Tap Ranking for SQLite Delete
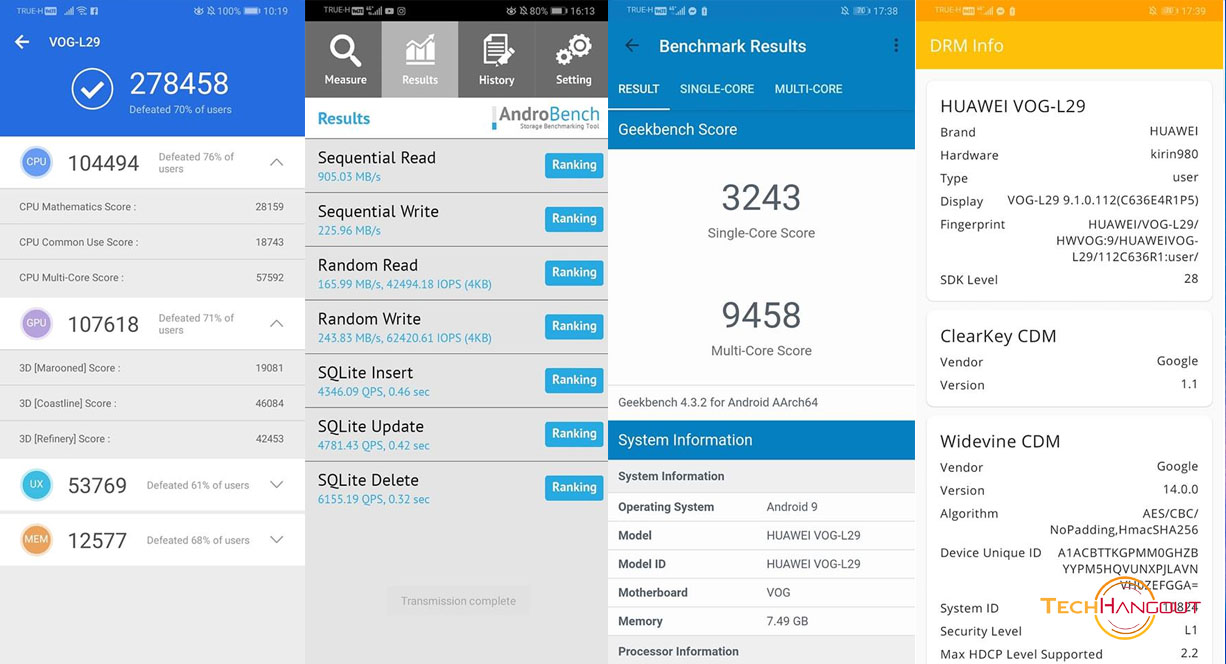This screenshot has height=664, width=1226. [x=574, y=487]
